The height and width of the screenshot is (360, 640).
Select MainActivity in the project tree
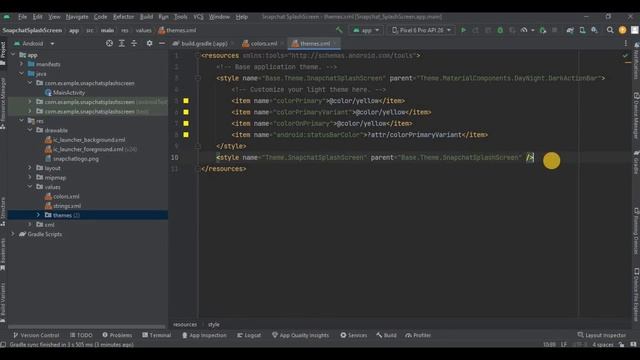64,93
